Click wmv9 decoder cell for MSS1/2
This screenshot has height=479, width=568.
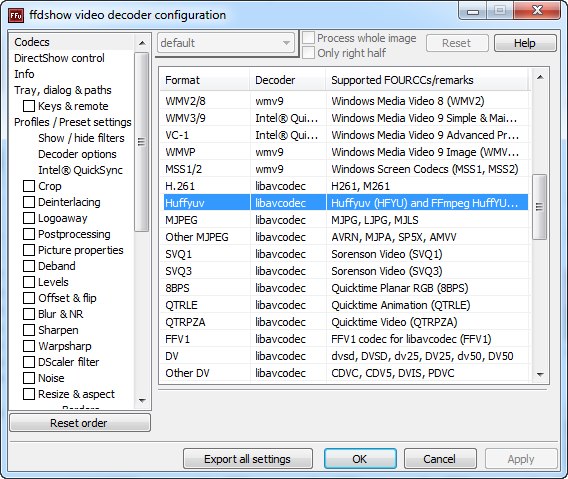(x=270, y=169)
